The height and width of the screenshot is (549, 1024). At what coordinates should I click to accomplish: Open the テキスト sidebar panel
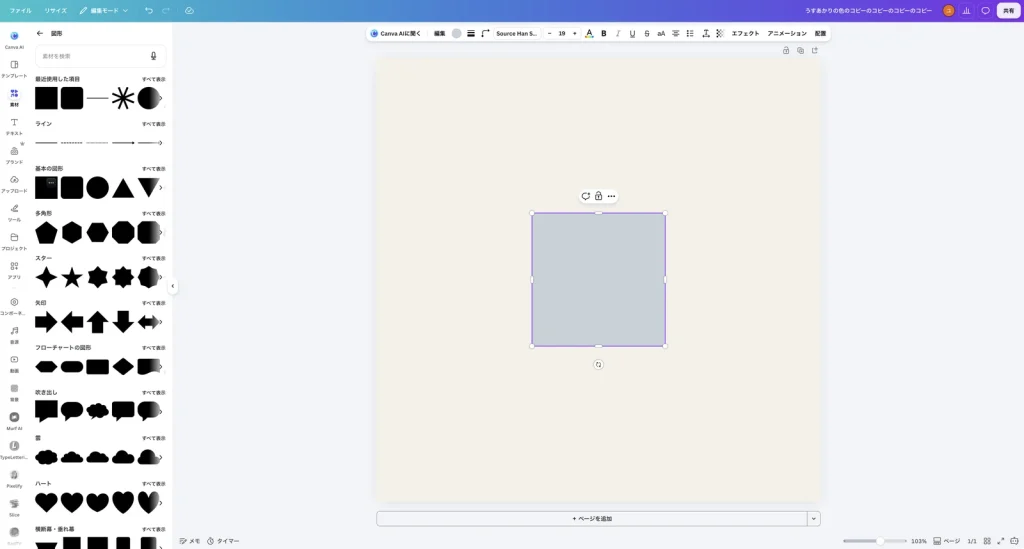tap(14, 125)
